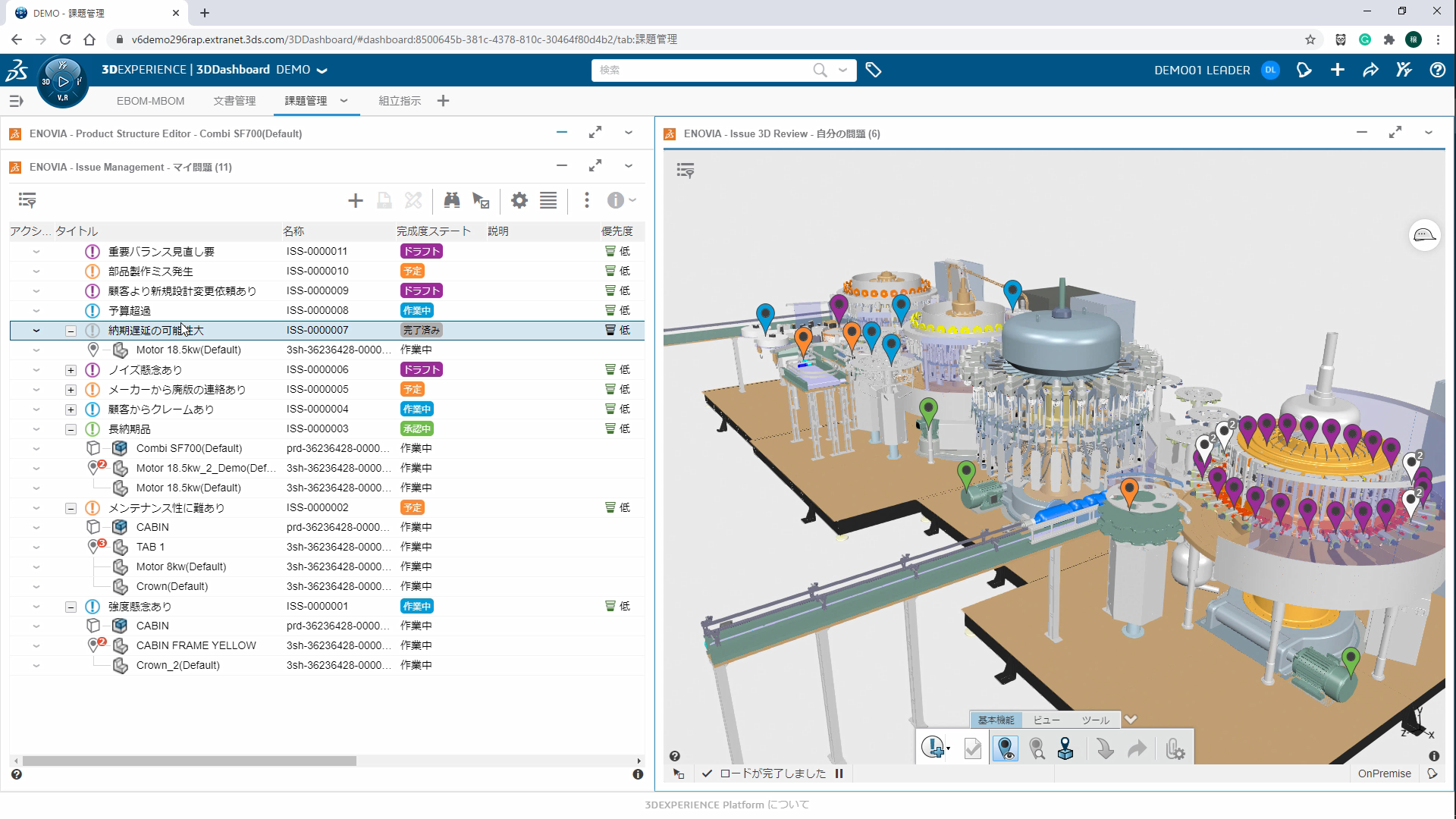Open the filter list icon in the Issue Management panel
The image size is (1456, 819).
pyautogui.click(x=27, y=200)
